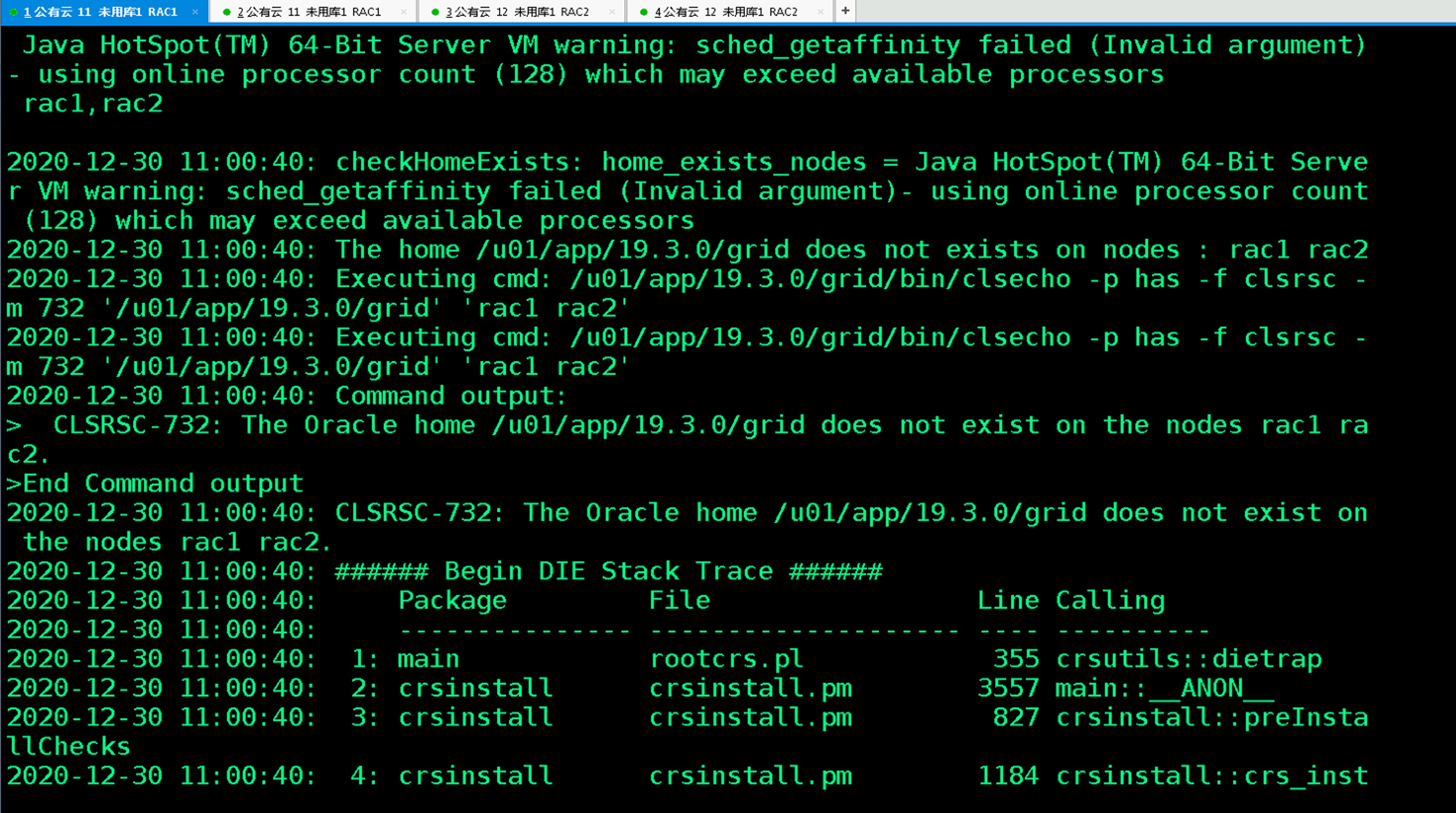Close tab 4 公有云 12 RAC2
The image size is (1456, 813).
click(x=821, y=12)
